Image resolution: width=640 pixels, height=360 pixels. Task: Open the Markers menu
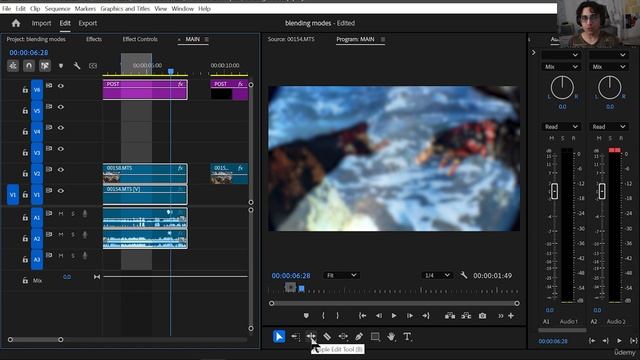85,8
